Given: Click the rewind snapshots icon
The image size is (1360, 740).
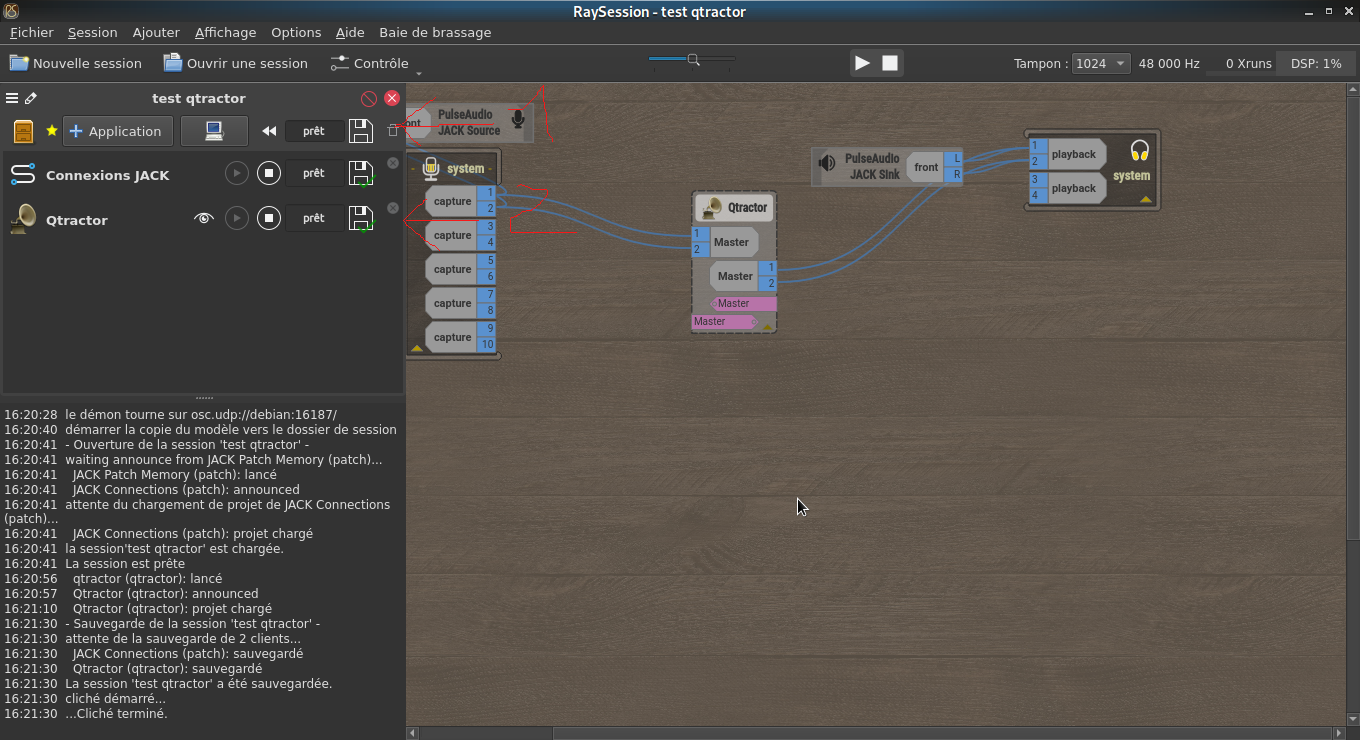Looking at the screenshot, I should (x=268, y=131).
